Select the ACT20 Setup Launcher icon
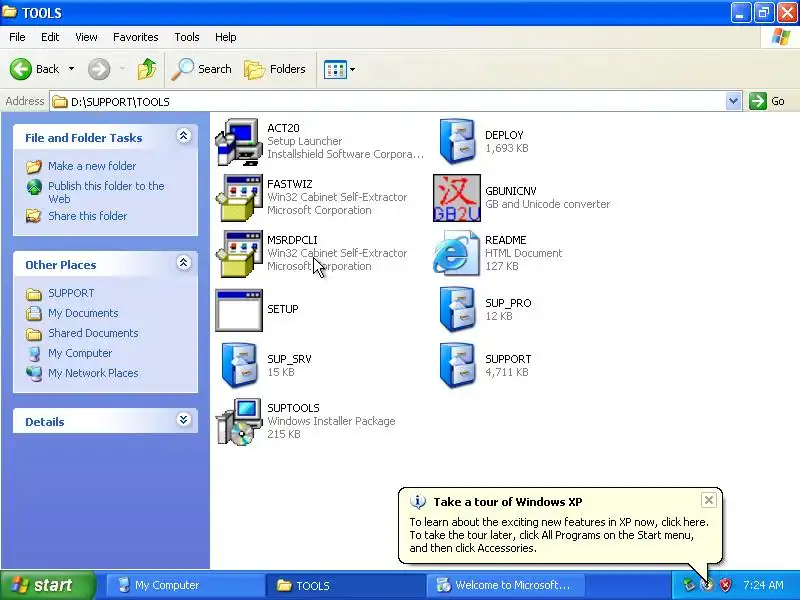 pyautogui.click(x=239, y=142)
